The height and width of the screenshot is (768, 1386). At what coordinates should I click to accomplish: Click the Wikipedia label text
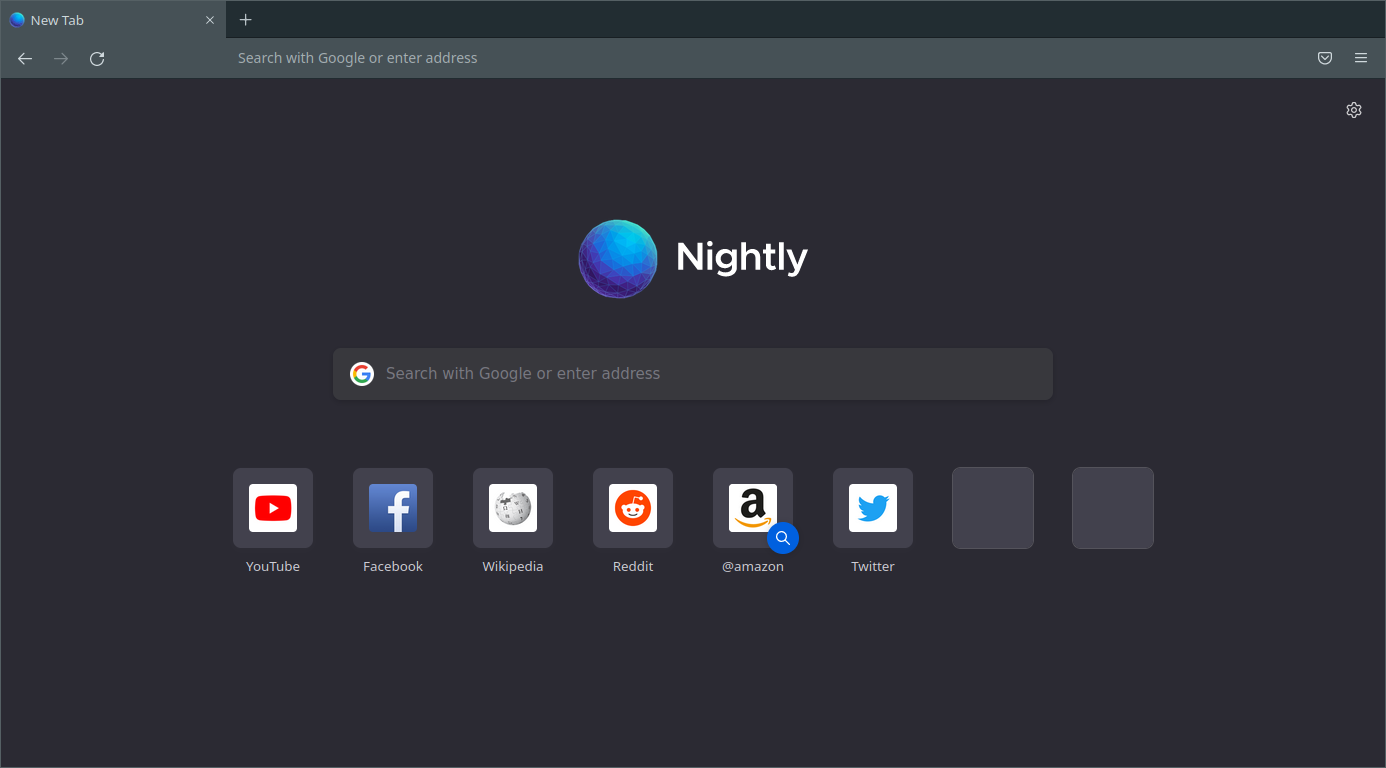tap(513, 566)
